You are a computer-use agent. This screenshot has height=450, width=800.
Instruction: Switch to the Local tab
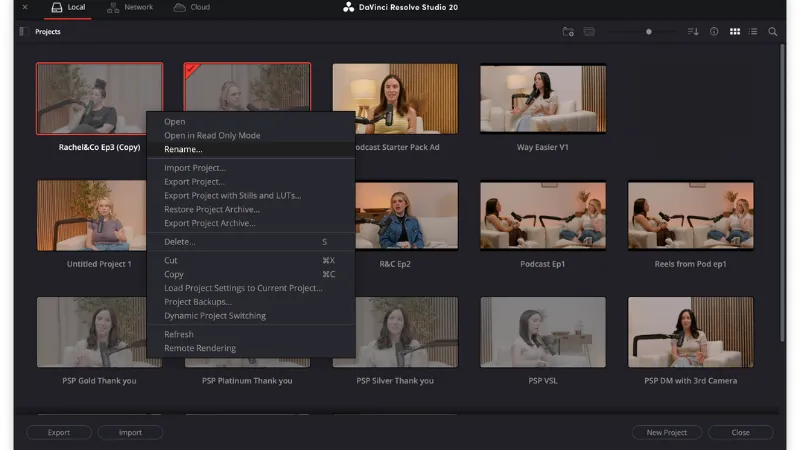(x=68, y=8)
